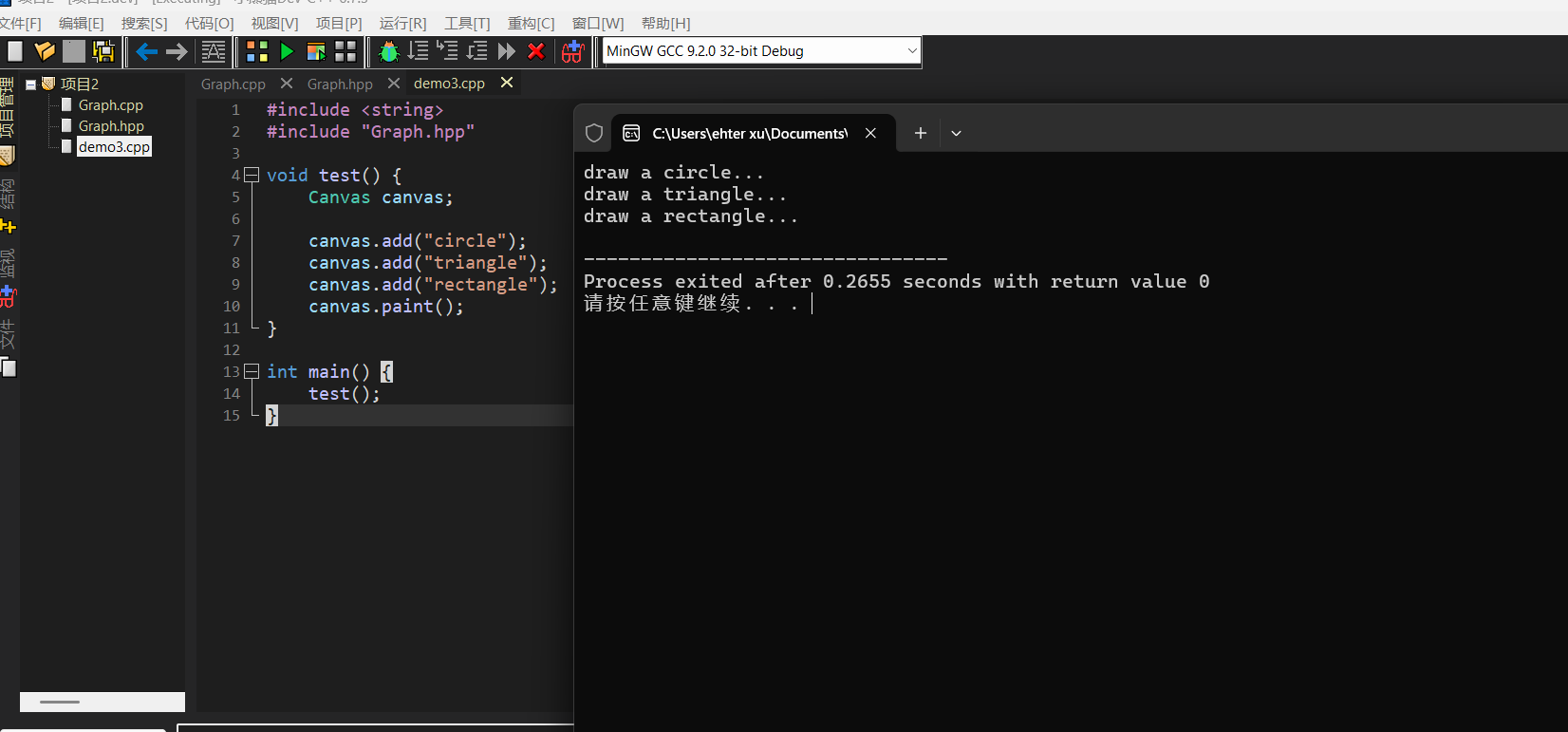
Task: Click the Save All floppy disks icon
Action: point(103,51)
